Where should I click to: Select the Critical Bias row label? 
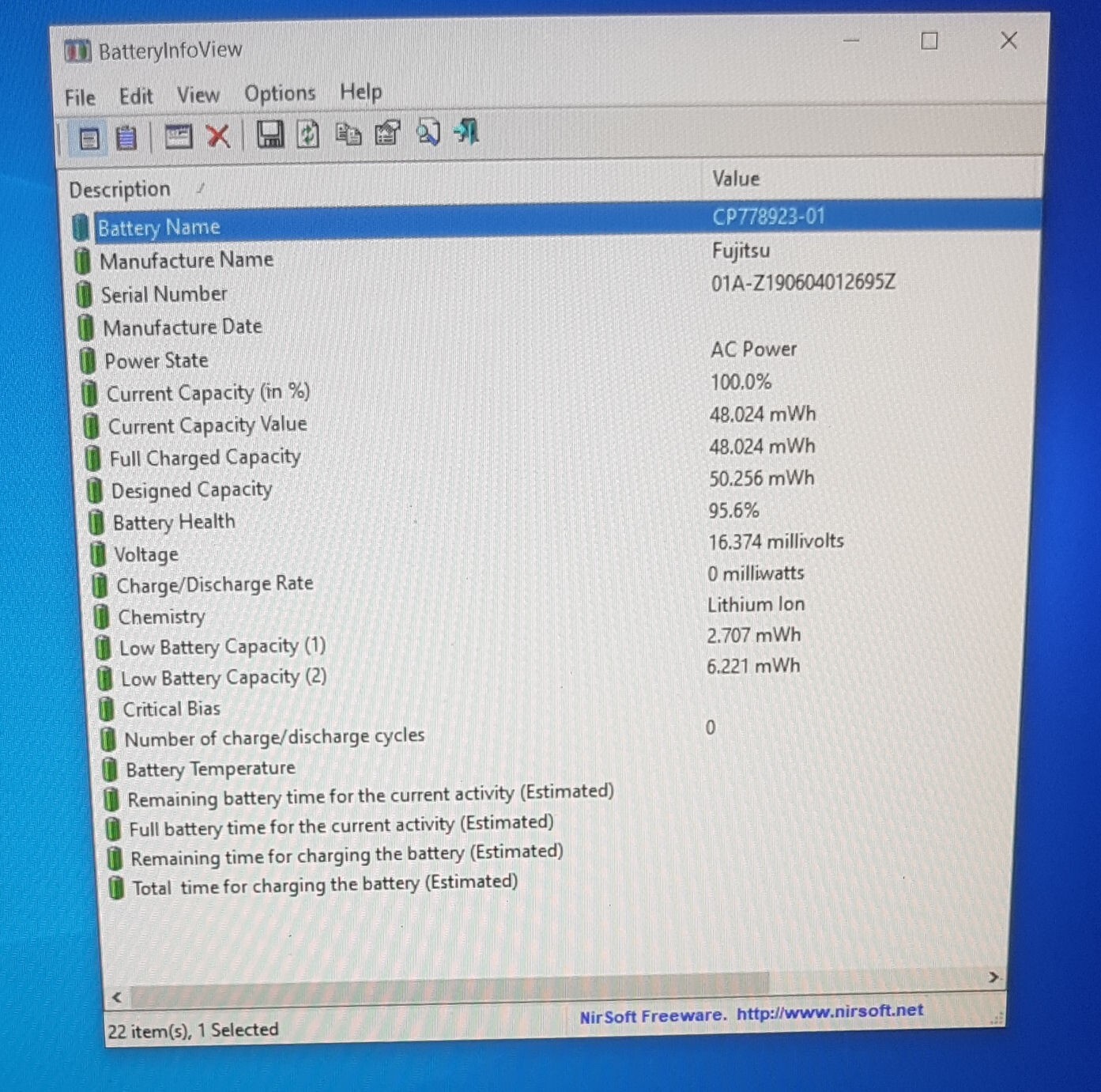click(172, 708)
